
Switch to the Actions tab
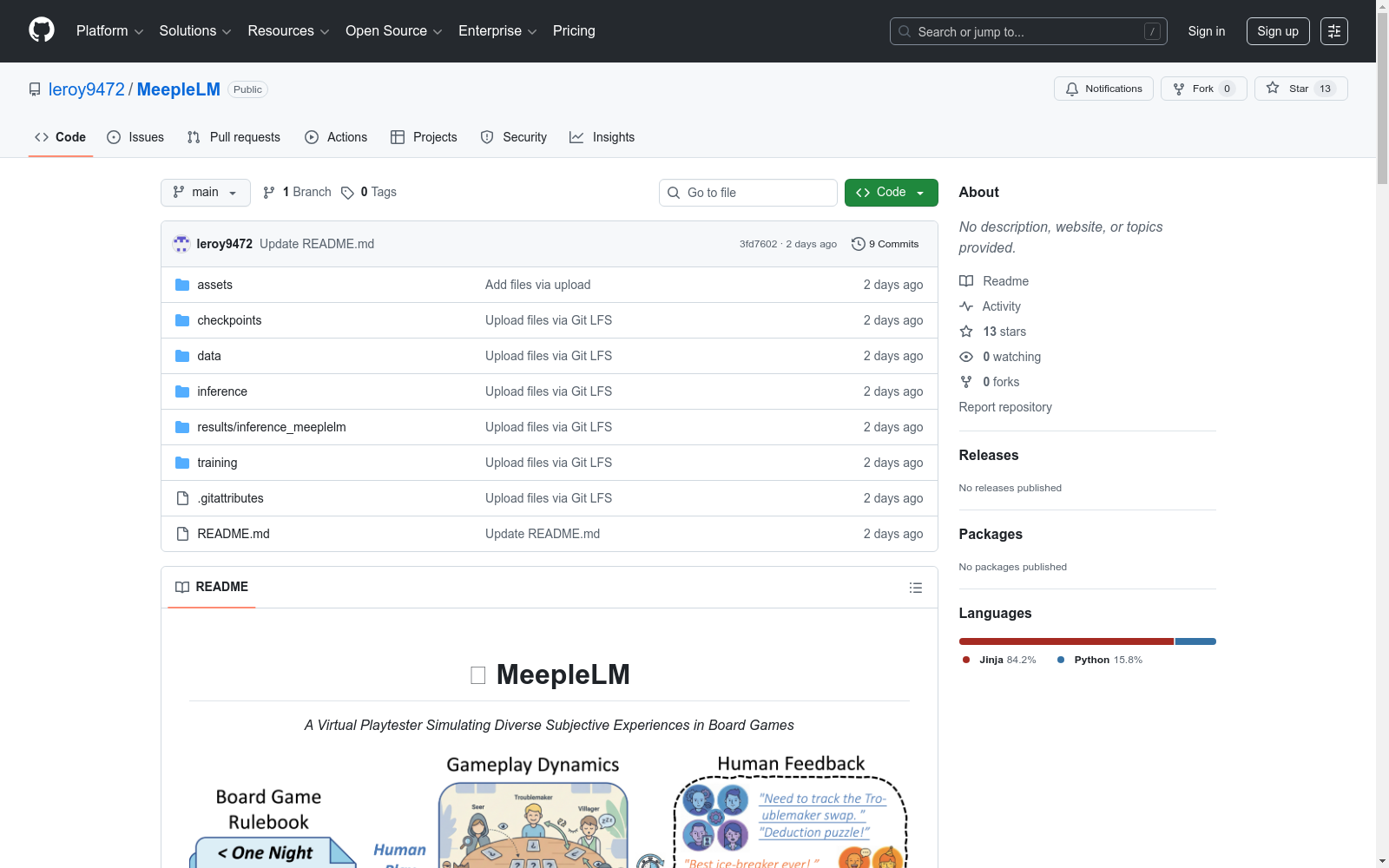[x=336, y=137]
